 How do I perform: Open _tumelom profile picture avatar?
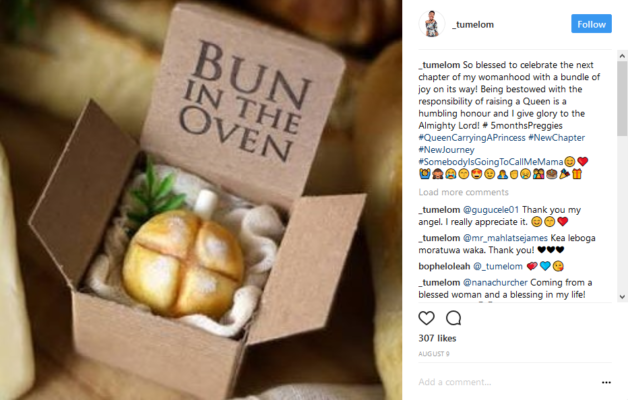pyautogui.click(x=432, y=24)
